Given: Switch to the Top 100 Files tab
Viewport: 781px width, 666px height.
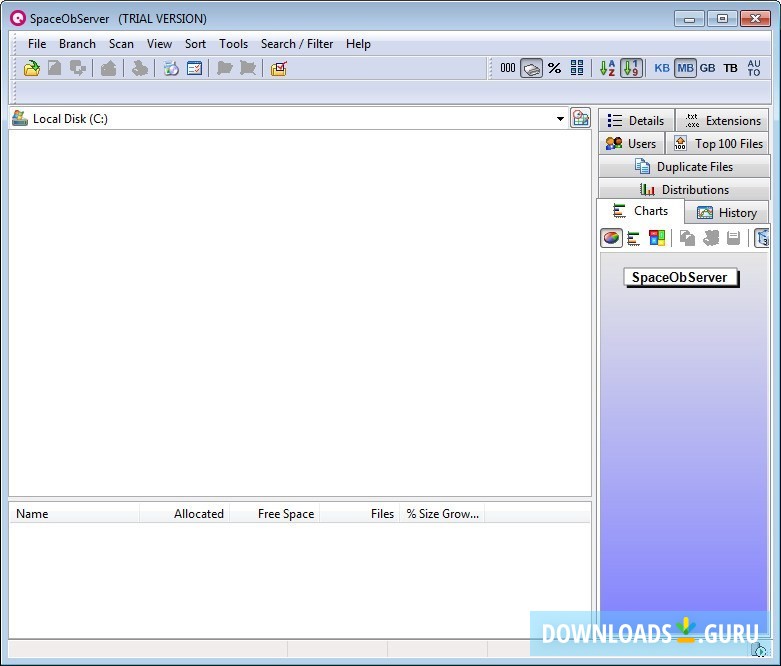Looking at the screenshot, I should tap(717, 143).
